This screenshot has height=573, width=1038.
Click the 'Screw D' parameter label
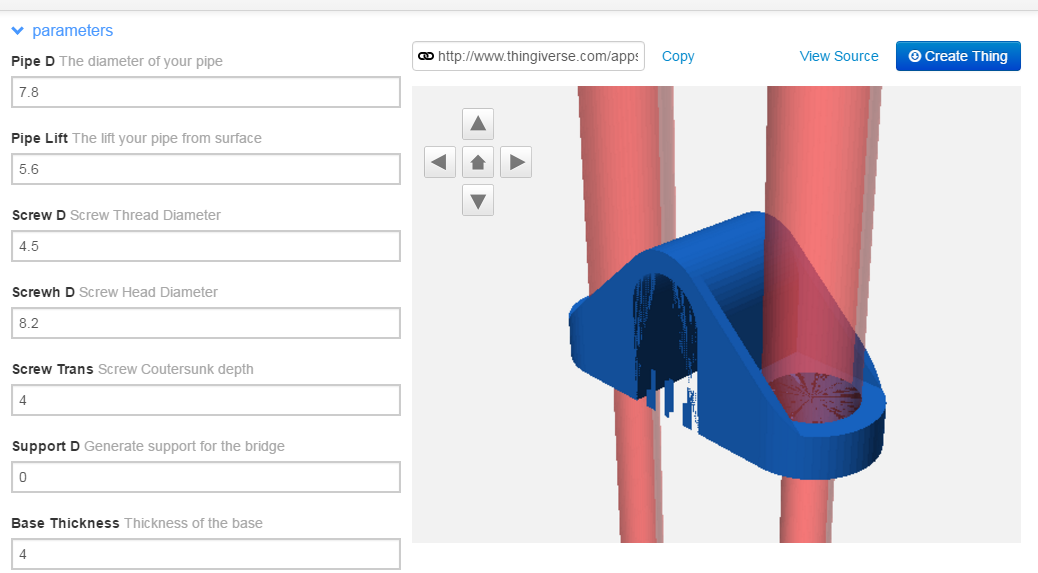(x=39, y=215)
